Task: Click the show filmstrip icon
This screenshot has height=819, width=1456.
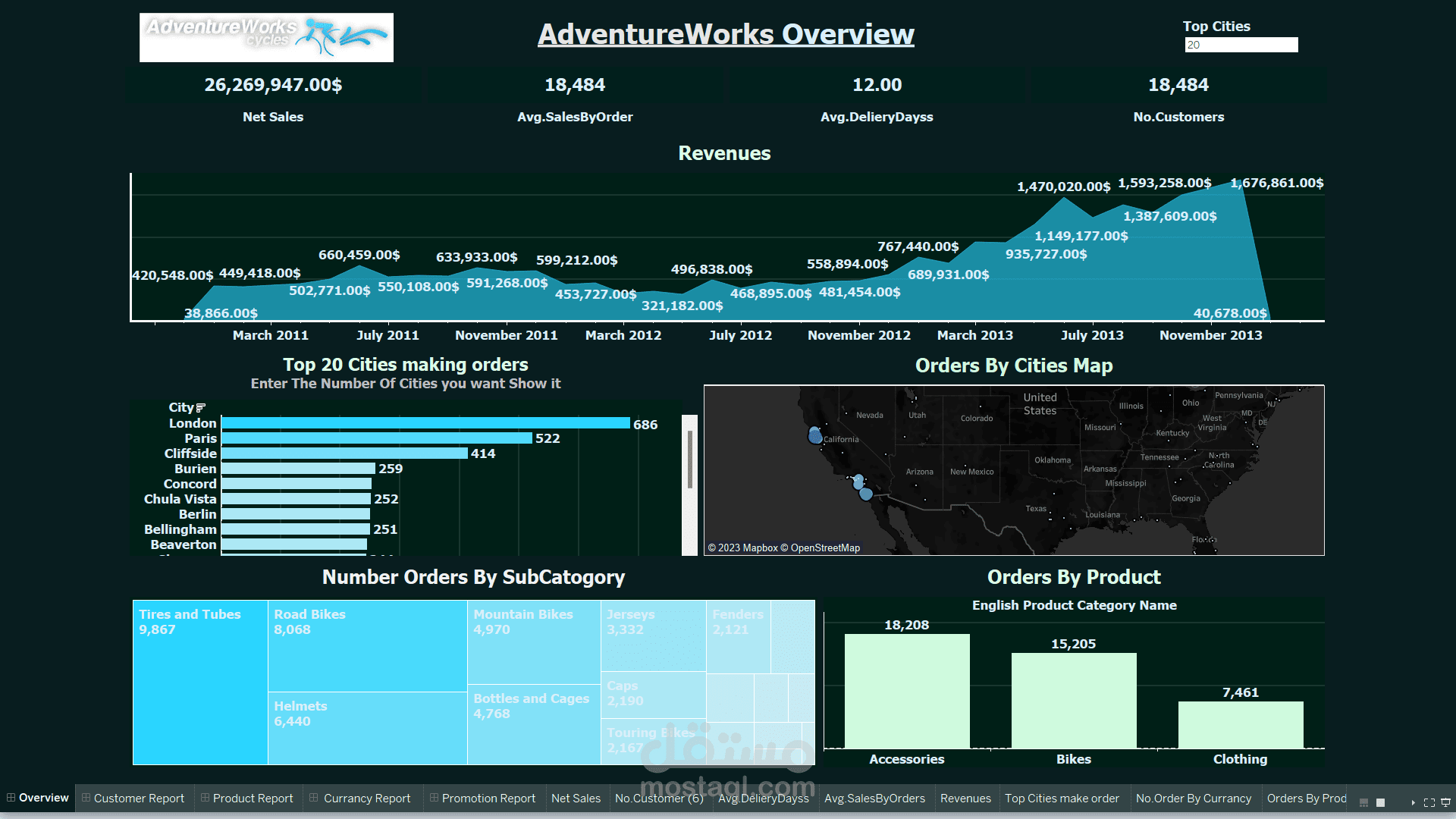Action: tap(1363, 802)
